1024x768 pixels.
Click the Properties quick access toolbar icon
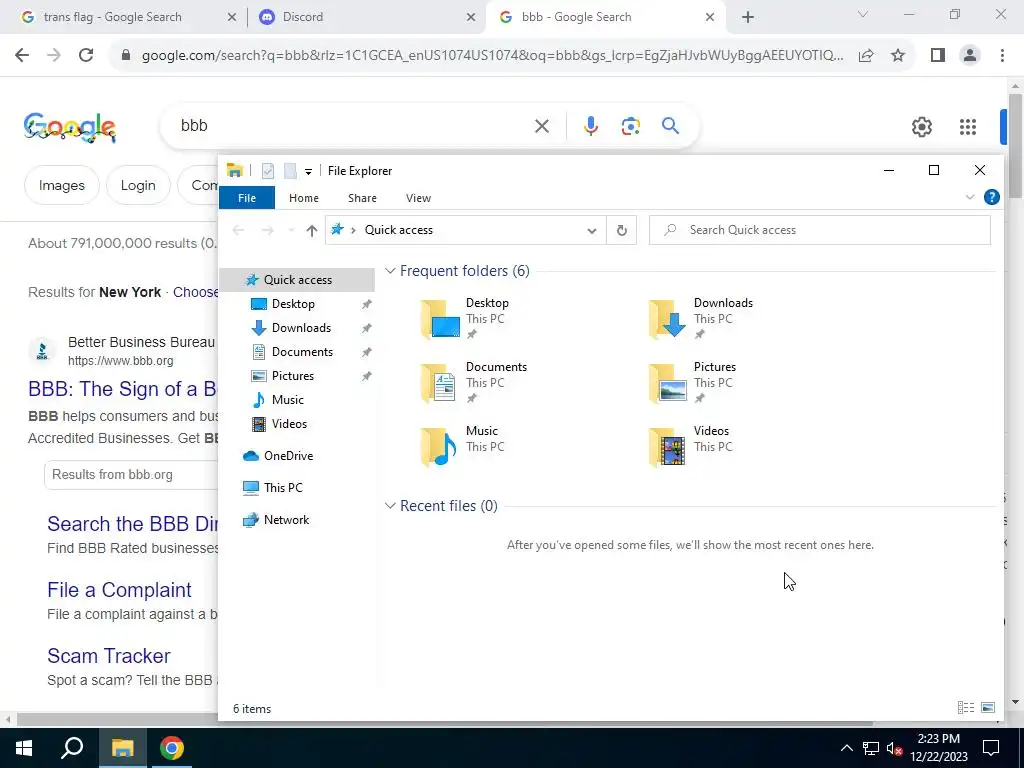pos(268,171)
